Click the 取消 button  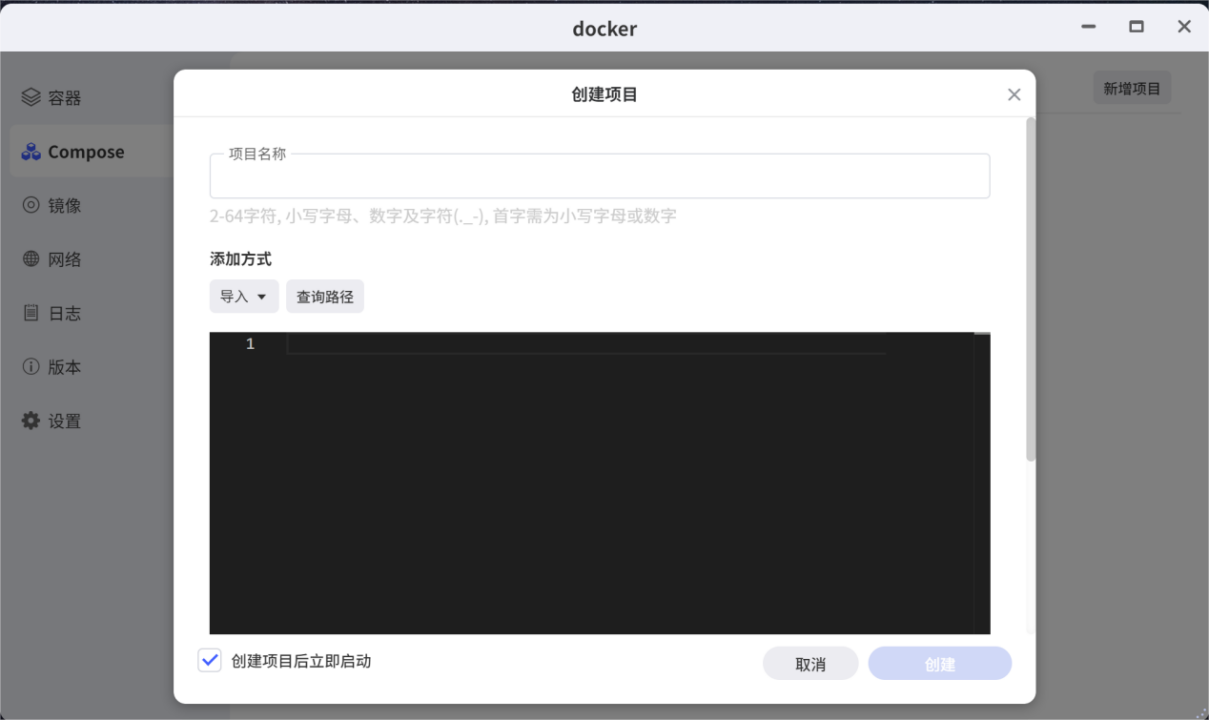(x=810, y=664)
